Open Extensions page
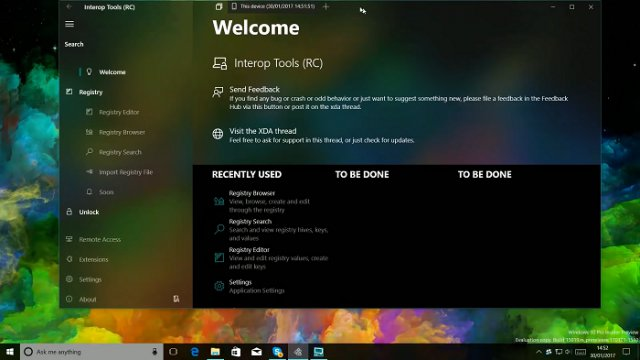640x360 pixels. 93,260
